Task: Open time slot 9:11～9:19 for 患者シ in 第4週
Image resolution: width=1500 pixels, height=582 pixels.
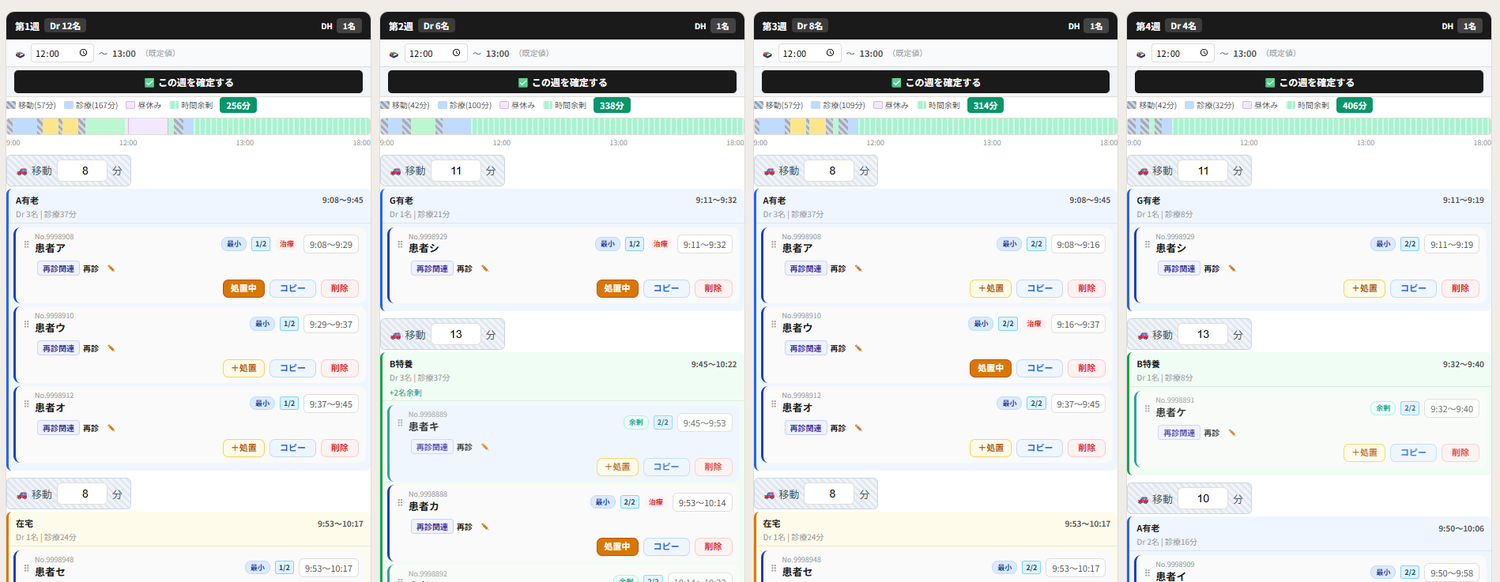Action: point(1452,244)
